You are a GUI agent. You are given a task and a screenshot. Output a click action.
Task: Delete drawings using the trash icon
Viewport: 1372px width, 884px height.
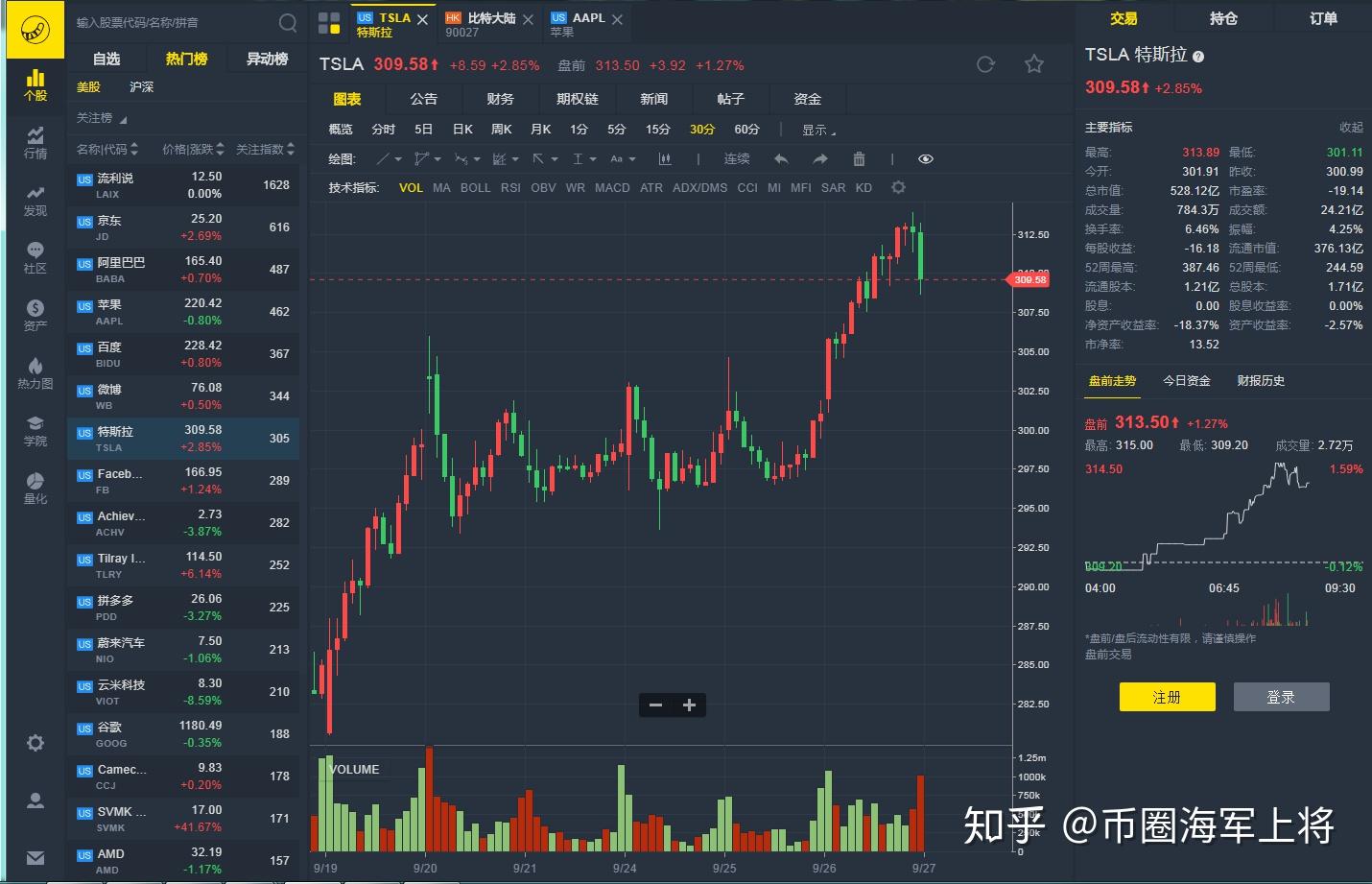pyautogui.click(x=858, y=158)
